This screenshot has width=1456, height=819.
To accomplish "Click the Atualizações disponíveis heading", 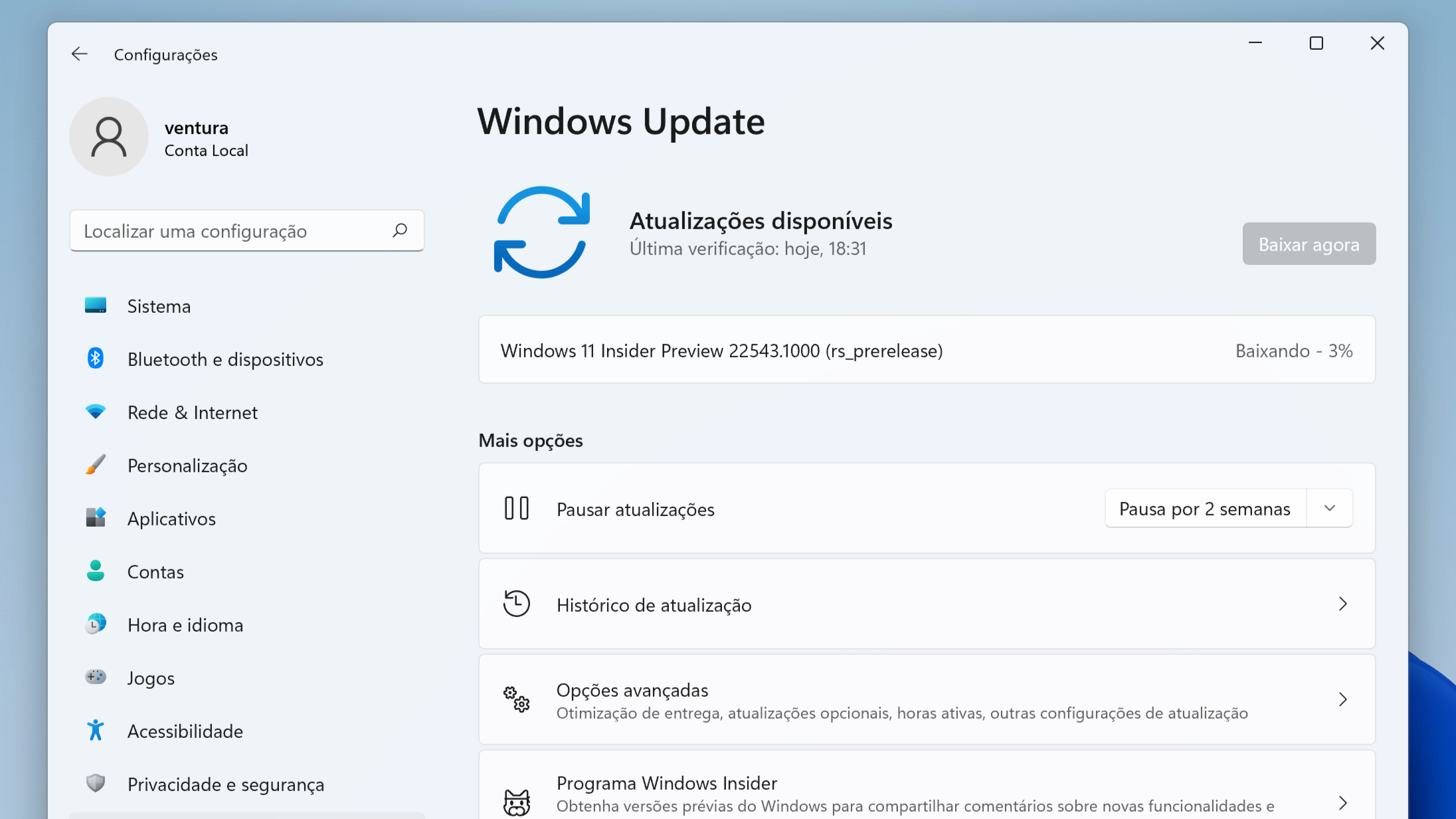I will (x=761, y=221).
